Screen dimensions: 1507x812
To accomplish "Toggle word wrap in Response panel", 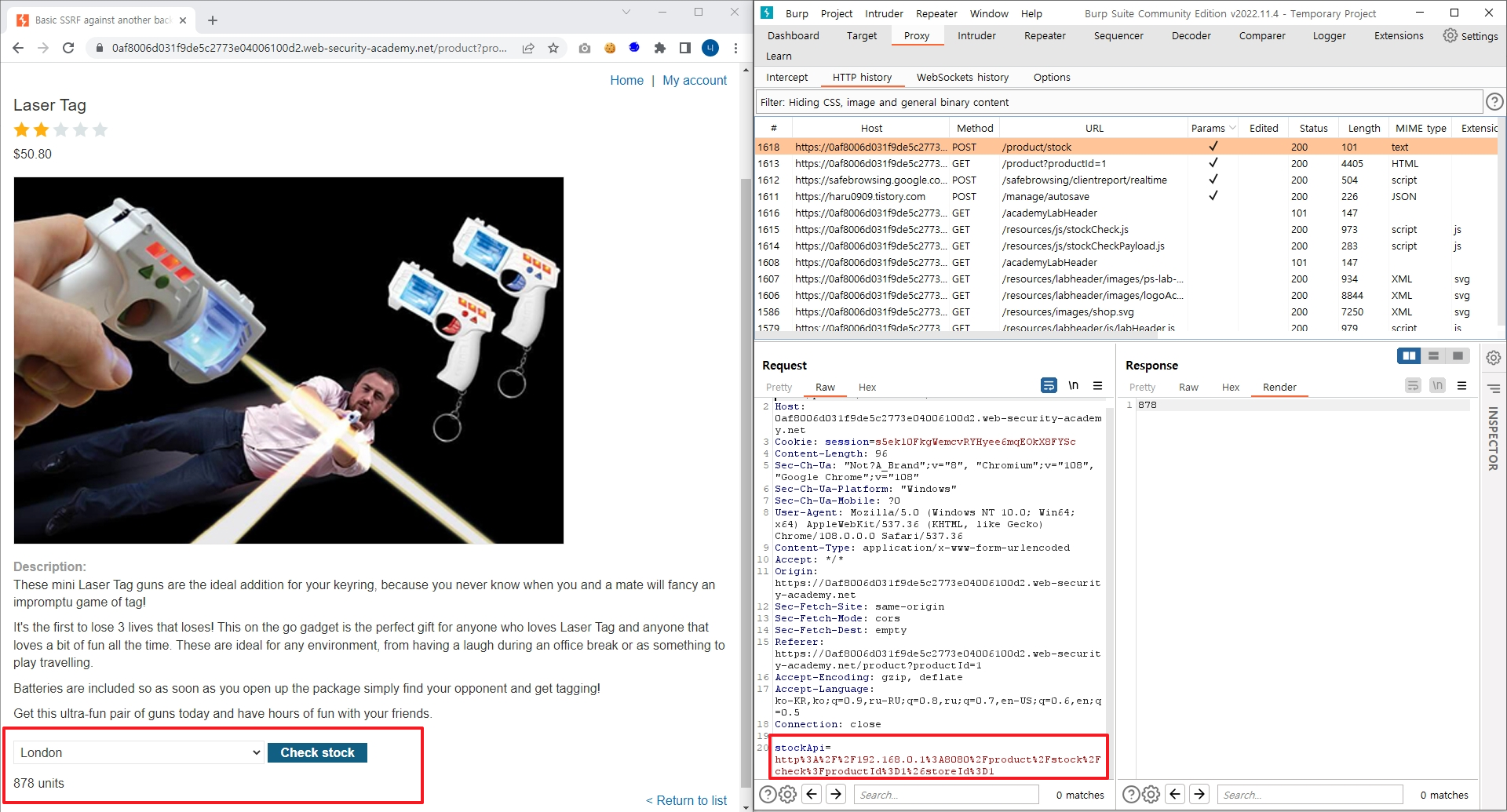I will [x=1413, y=385].
